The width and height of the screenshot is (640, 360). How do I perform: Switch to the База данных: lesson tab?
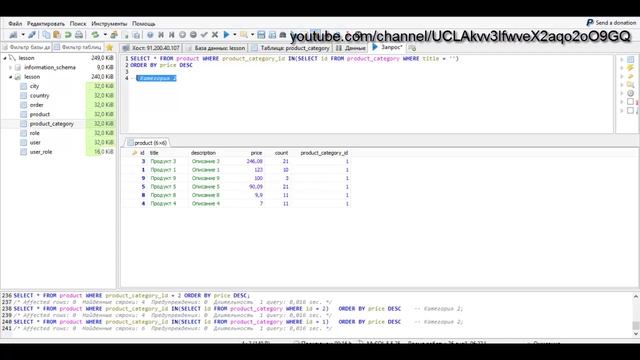[x=215, y=48]
